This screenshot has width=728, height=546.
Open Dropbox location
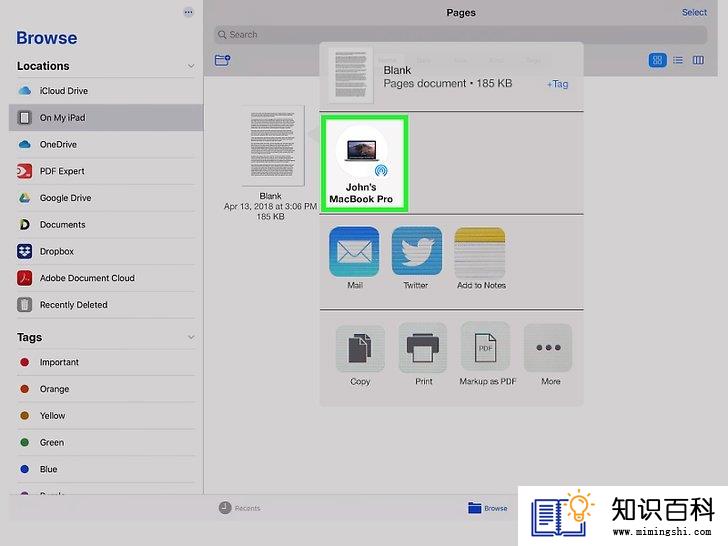[106, 251]
